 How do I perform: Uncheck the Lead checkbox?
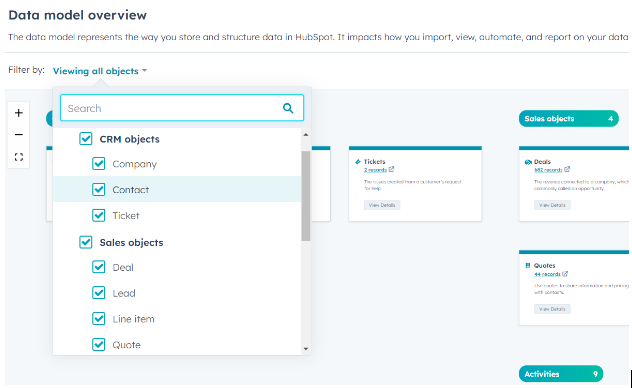pos(98,293)
